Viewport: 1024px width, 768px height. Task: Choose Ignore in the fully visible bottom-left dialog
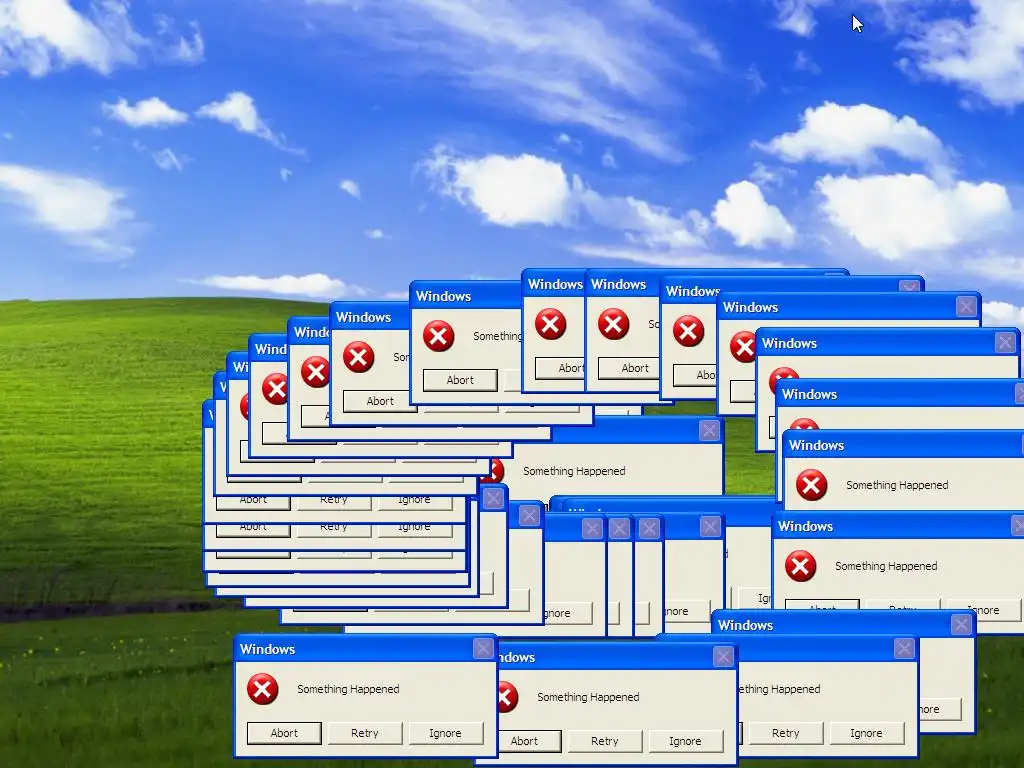[445, 733]
